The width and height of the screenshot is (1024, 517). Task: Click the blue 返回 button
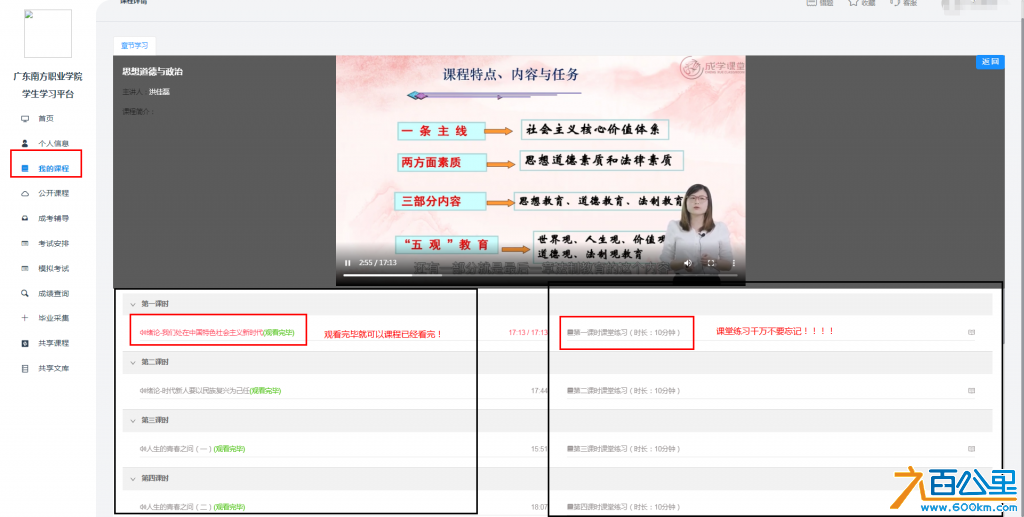click(x=990, y=61)
